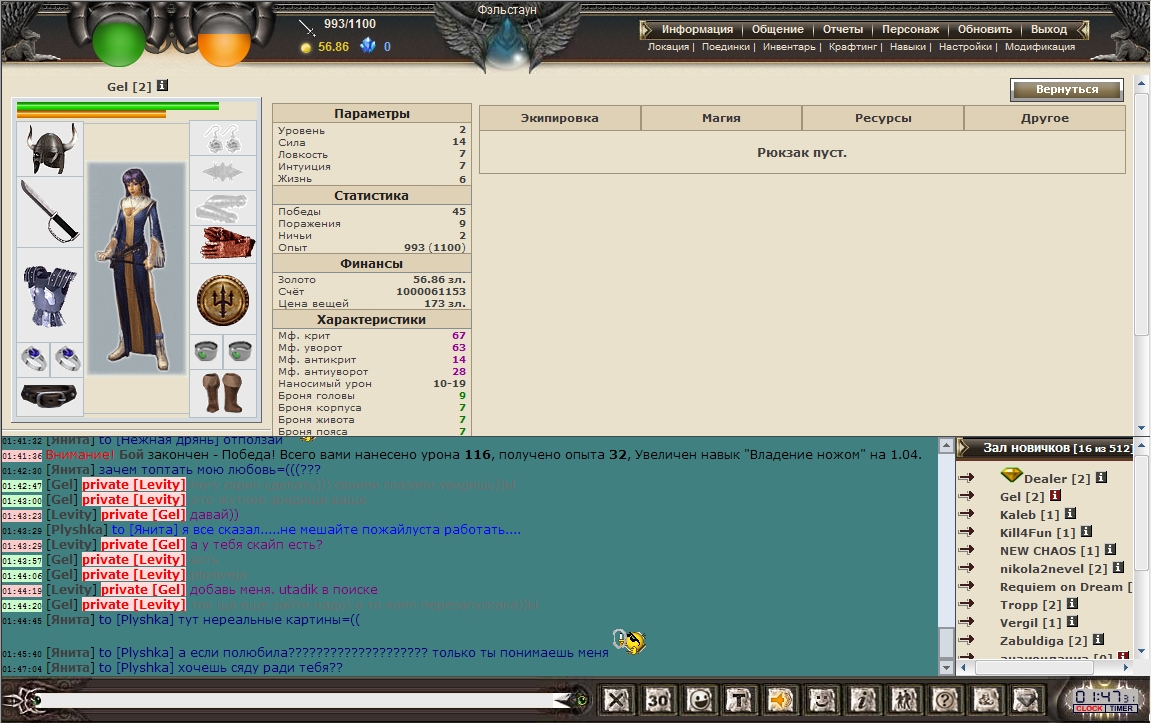Click the two people figures toolbar icon
Viewport: 1152px width, 723px height.
(904, 700)
